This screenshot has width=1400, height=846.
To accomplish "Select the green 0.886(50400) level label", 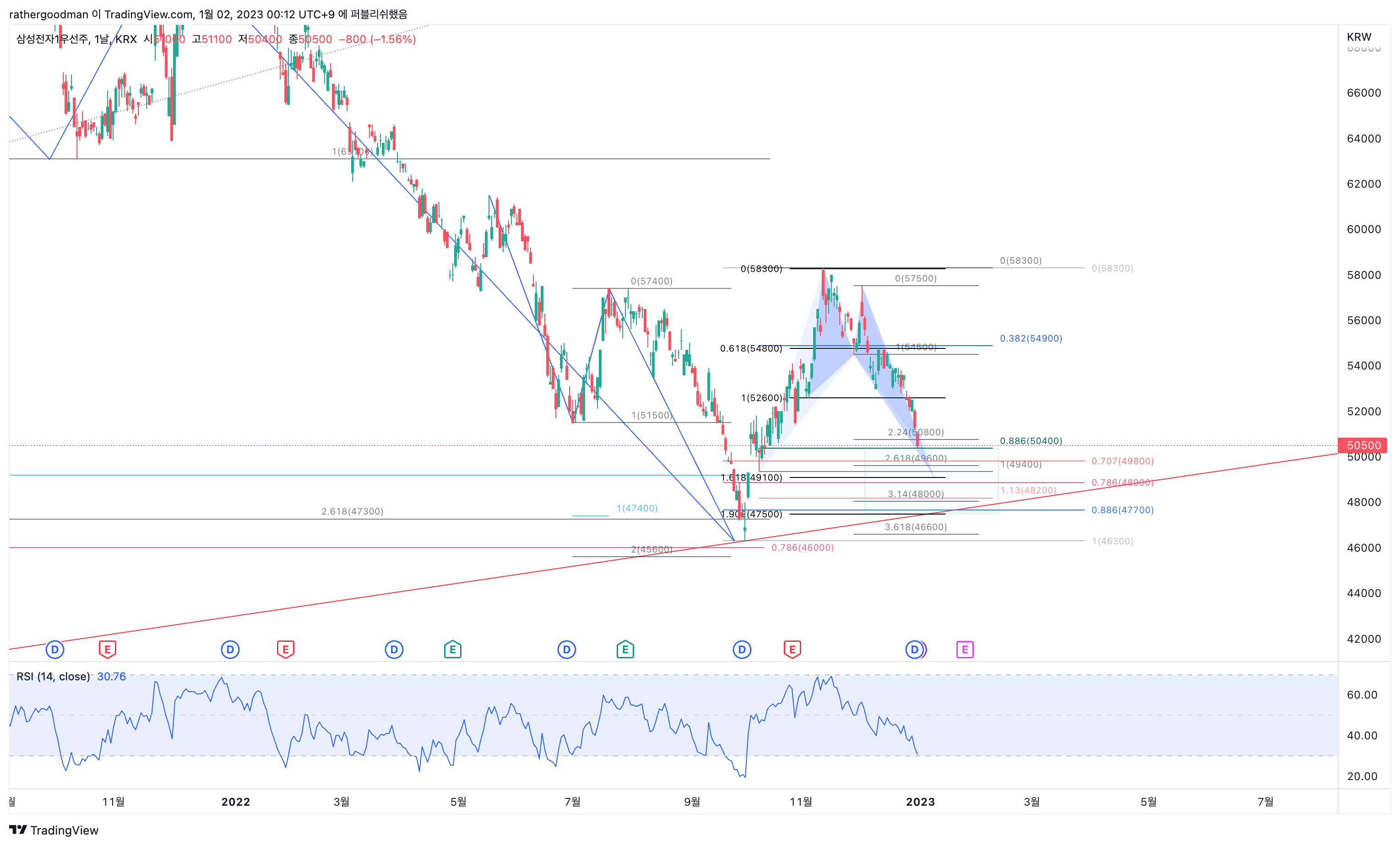I will click(x=1031, y=441).
